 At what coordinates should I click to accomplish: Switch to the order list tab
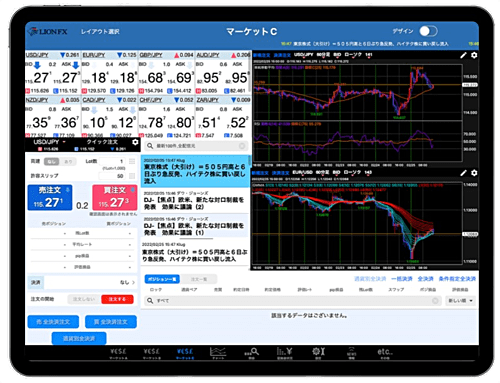[x=199, y=279]
